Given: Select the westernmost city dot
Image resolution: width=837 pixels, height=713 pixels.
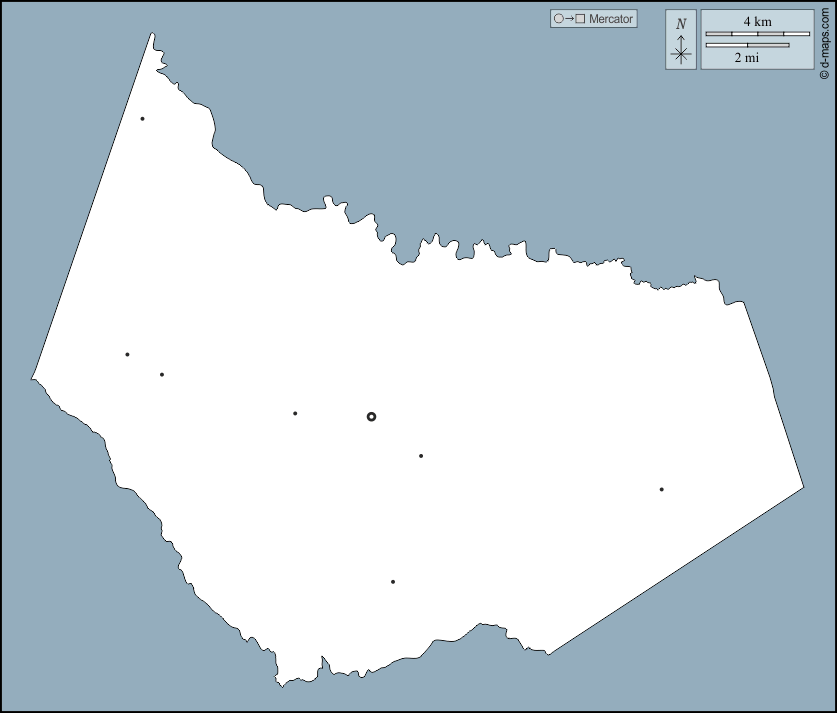Looking at the screenshot, I should click(x=127, y=354).
